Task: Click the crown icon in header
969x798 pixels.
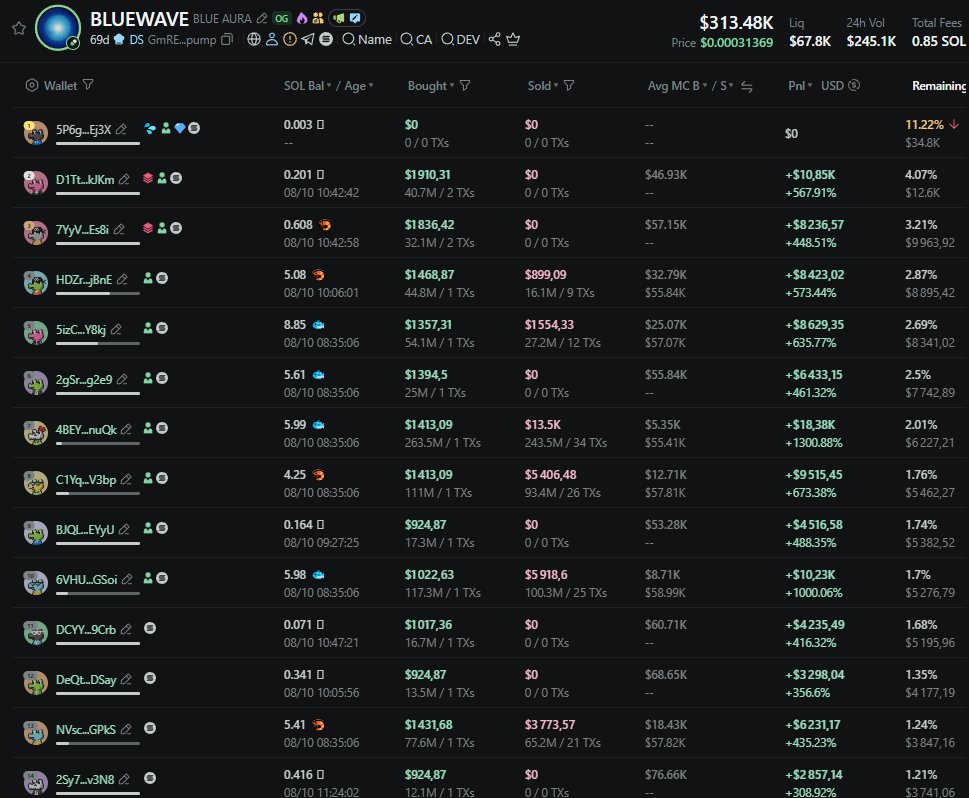Action: point(513,40)
